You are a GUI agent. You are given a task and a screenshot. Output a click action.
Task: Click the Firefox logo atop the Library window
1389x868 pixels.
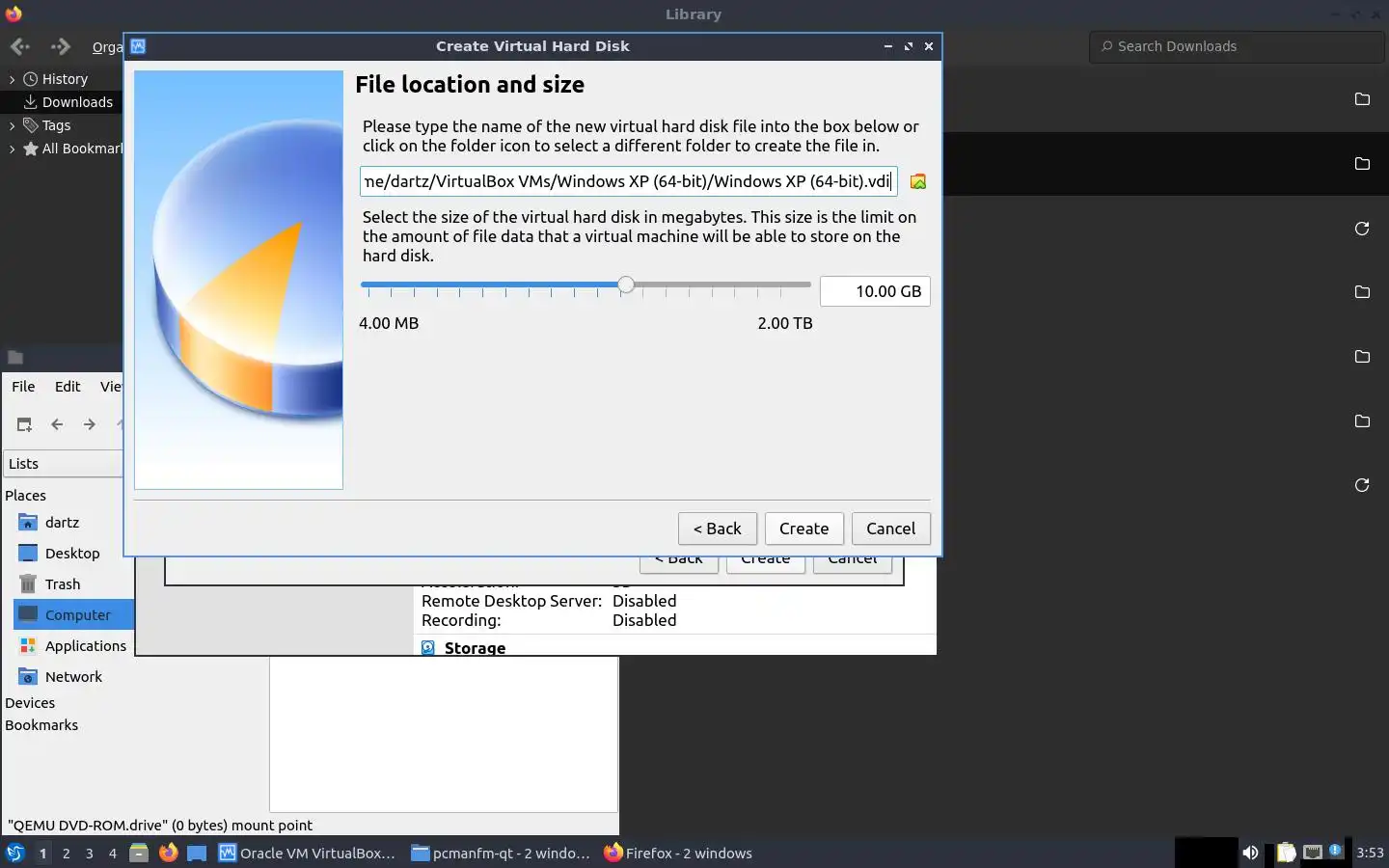coord(14,14)
